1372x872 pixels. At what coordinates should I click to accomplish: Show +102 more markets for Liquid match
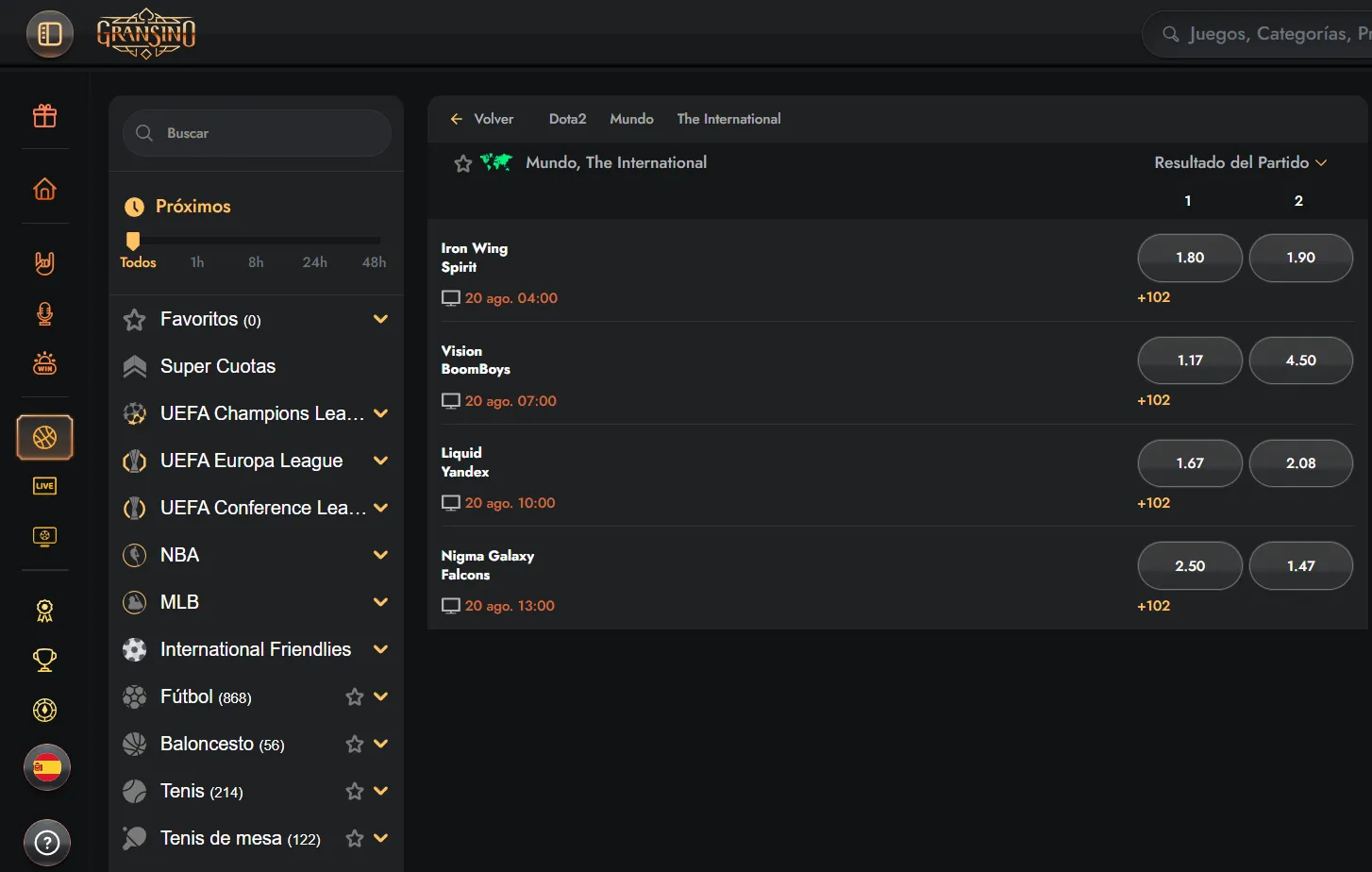tap(1154, 503)
